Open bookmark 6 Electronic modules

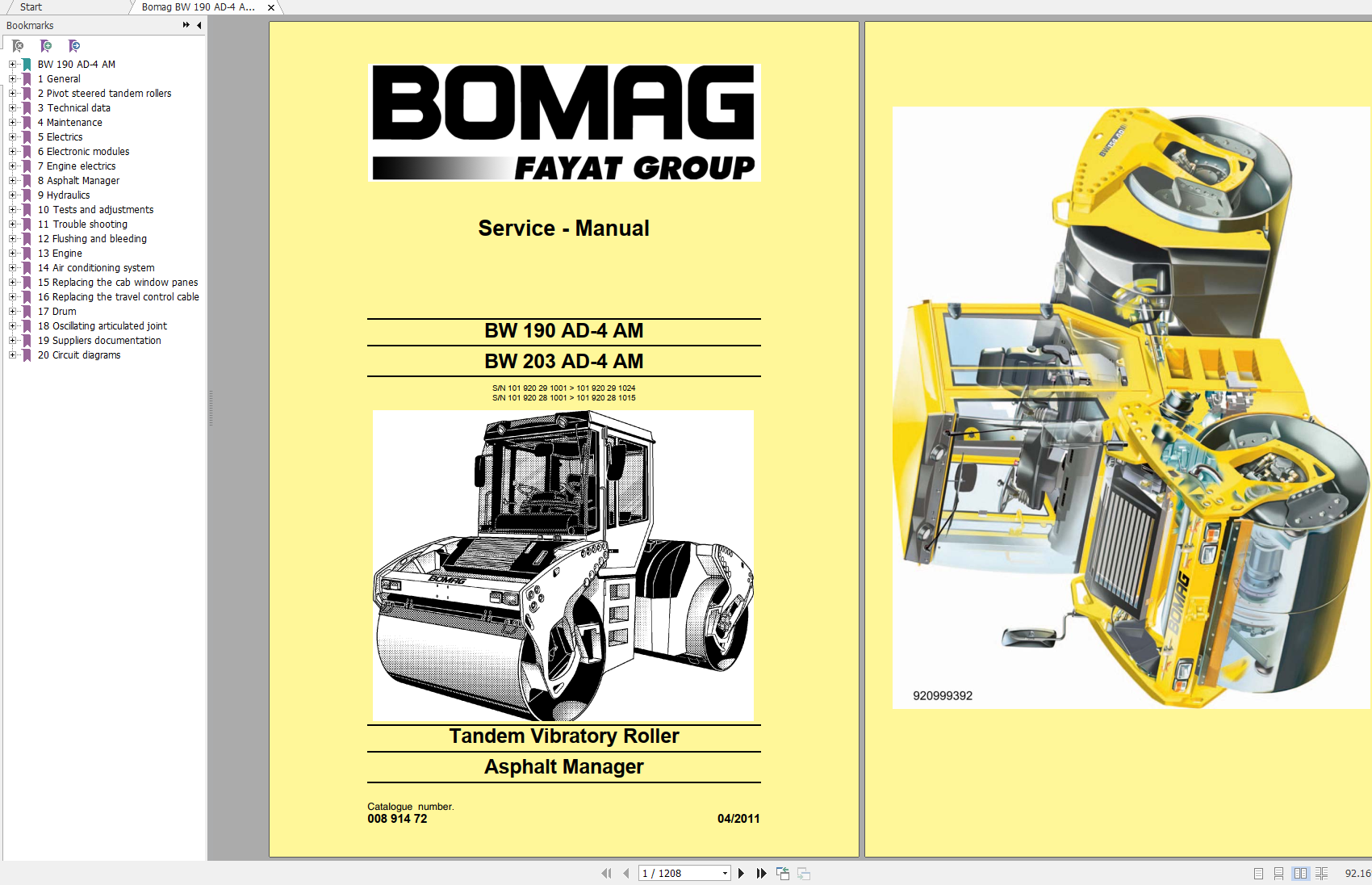pos(83,152)
